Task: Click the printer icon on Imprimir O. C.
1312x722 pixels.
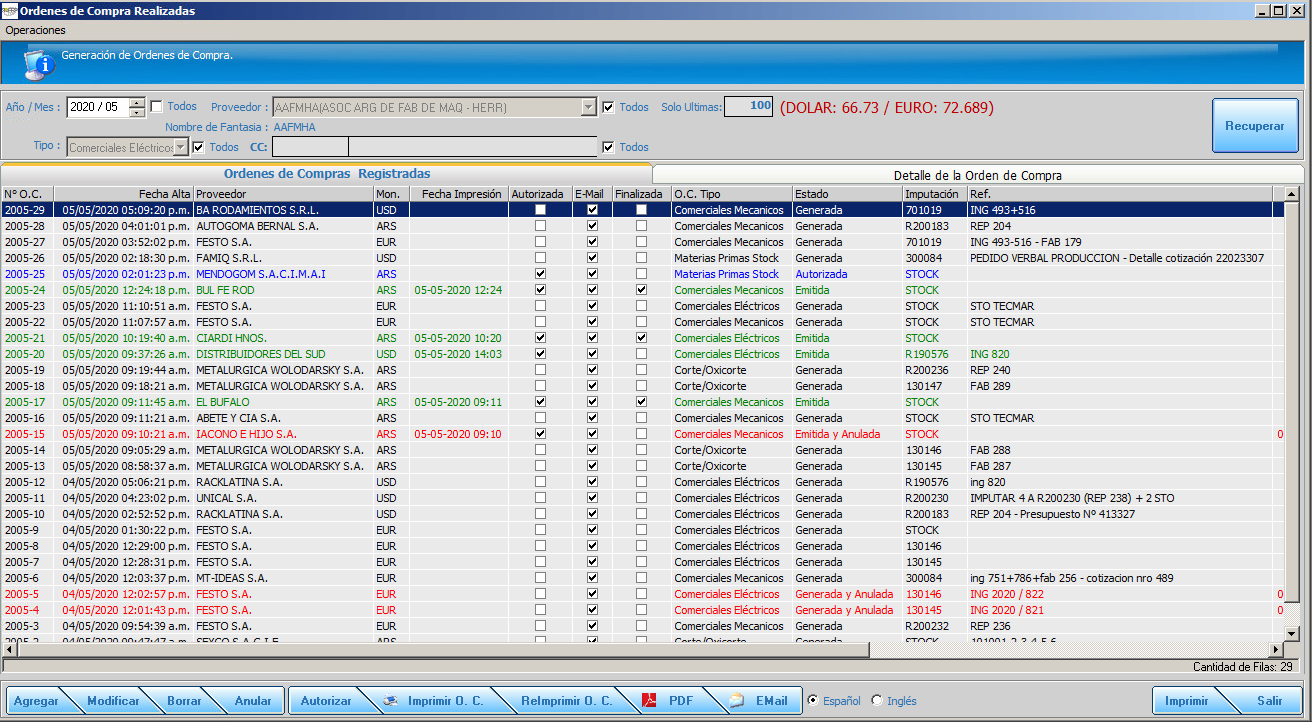Action: coord(391,701)
